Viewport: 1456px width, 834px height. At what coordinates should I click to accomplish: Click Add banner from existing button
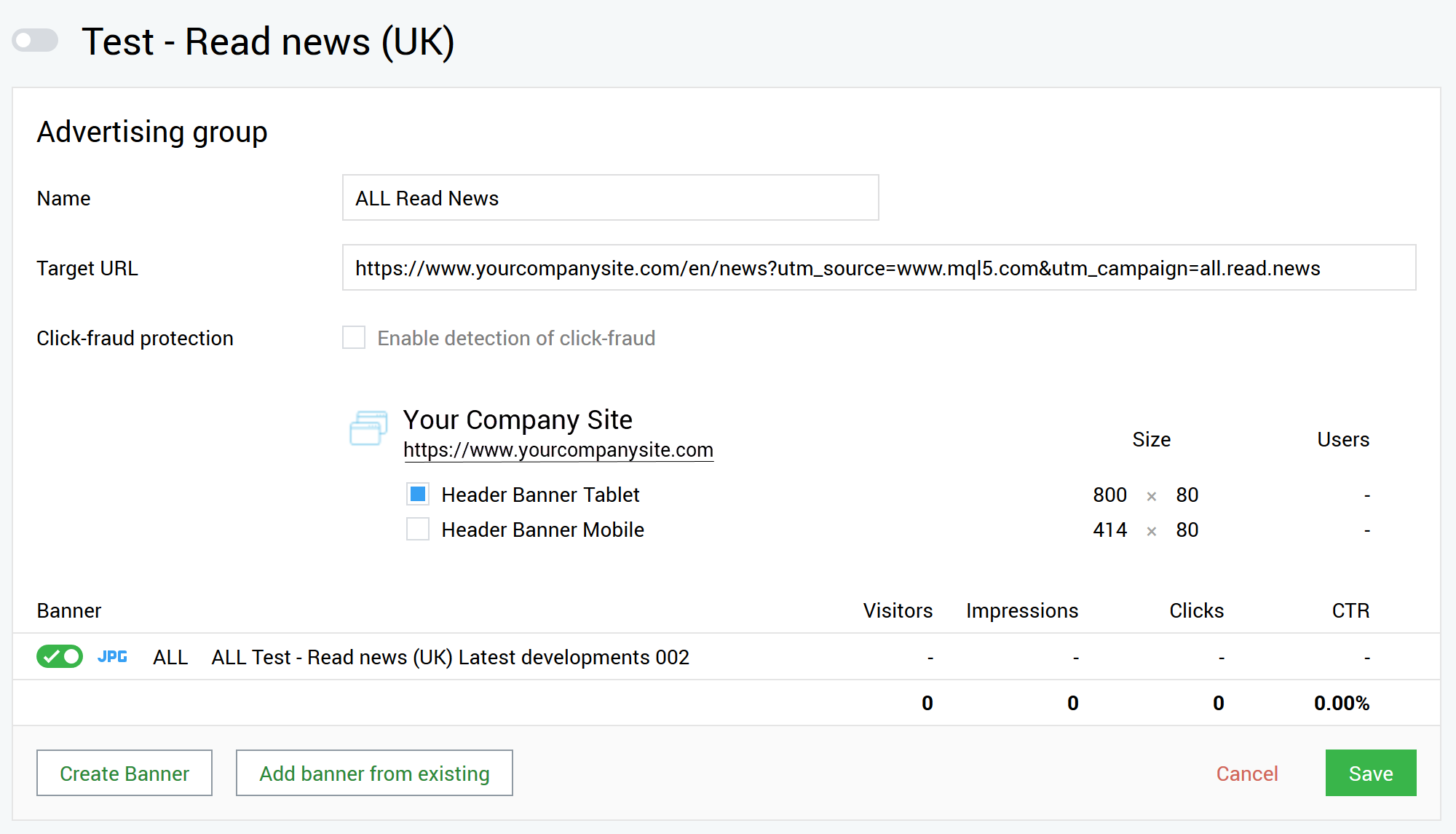(x=374, y=774)
